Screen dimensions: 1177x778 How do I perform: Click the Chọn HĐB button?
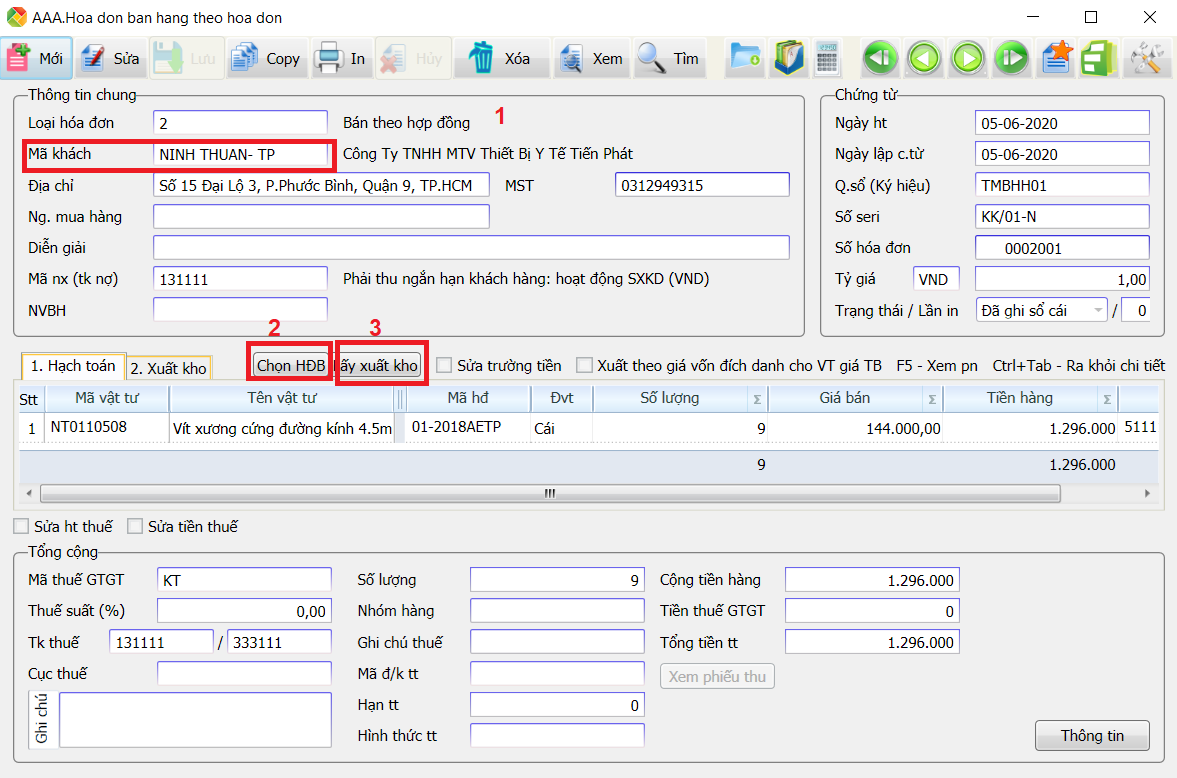coord(290,366)
